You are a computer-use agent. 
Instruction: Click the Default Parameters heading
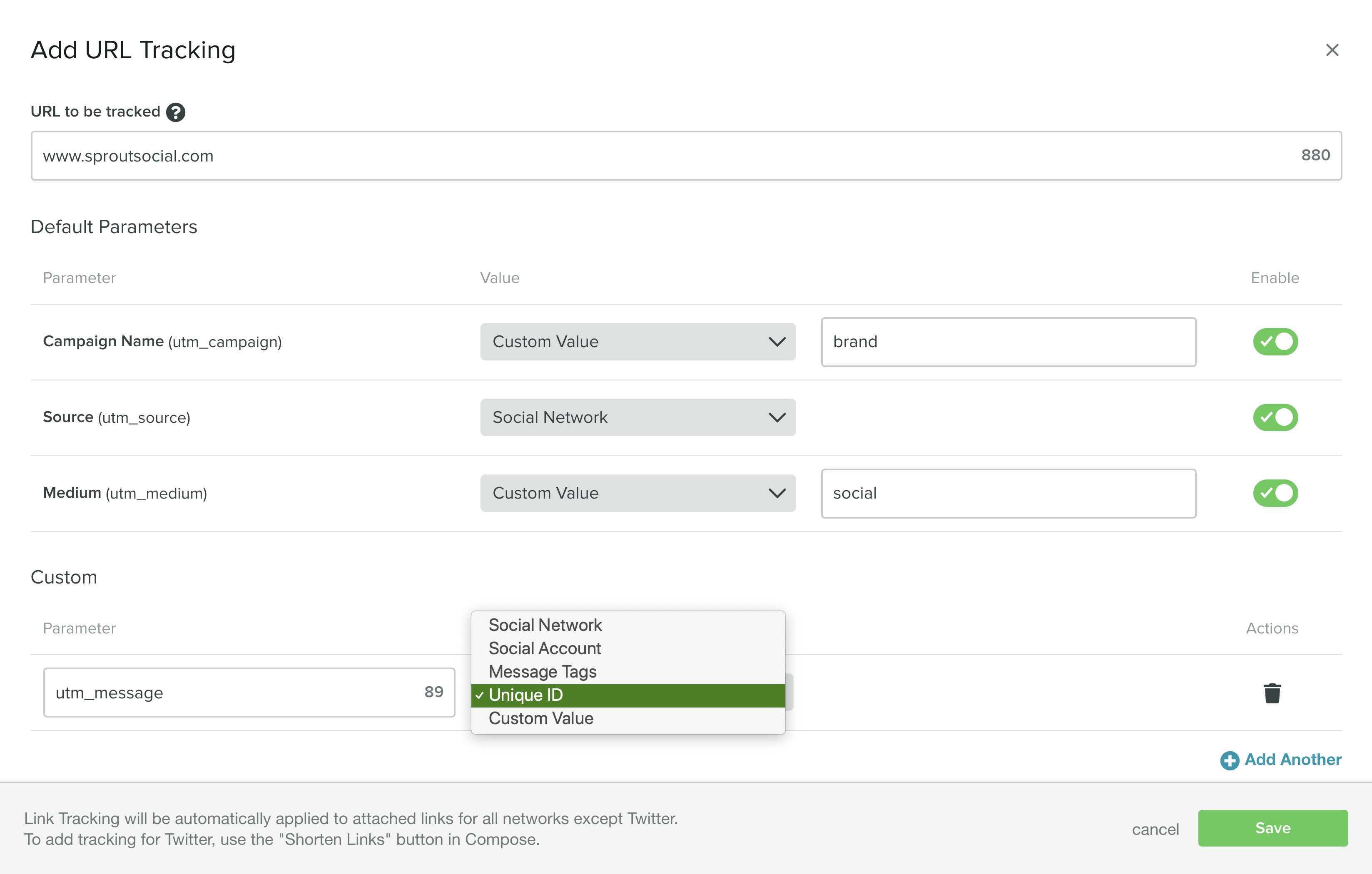114,226
